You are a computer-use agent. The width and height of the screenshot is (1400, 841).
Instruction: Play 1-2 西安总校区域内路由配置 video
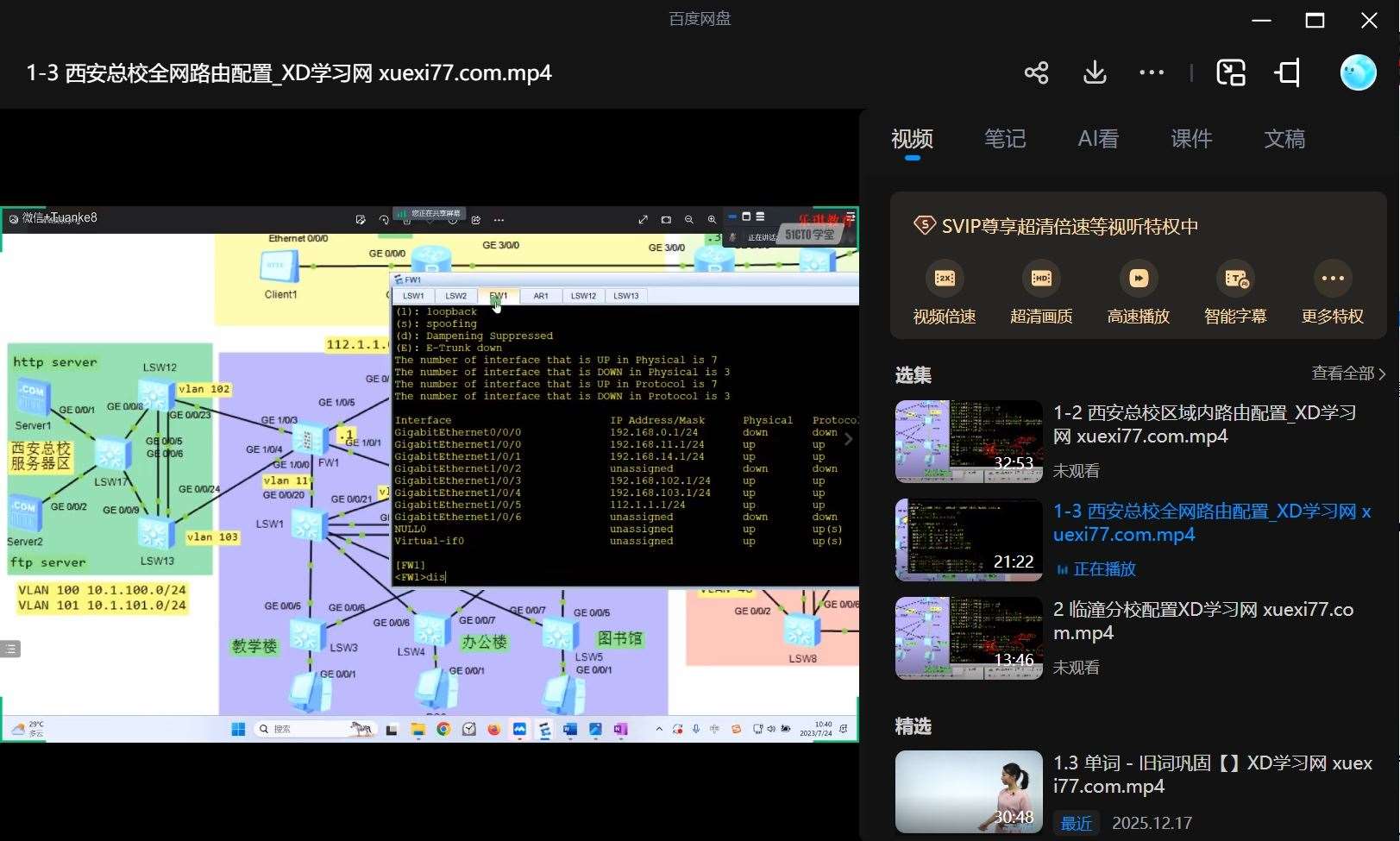click(x=969, y=441)
